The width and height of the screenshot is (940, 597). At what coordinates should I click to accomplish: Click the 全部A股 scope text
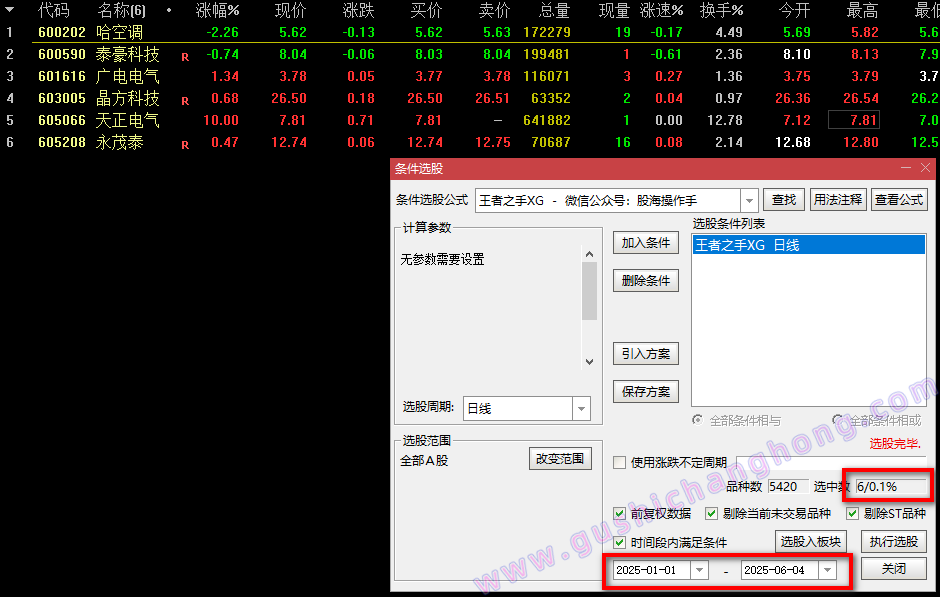[424, 461]
